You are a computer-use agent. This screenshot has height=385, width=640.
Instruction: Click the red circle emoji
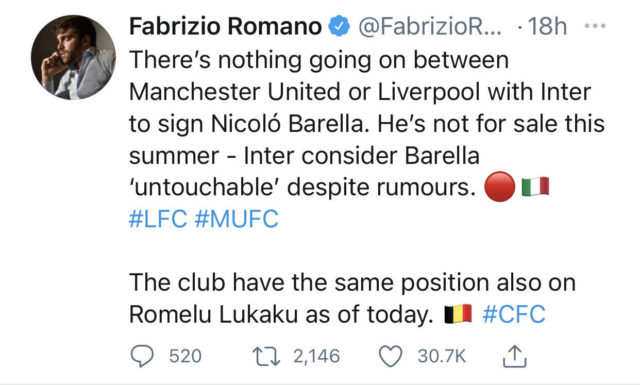coord(500,187)
